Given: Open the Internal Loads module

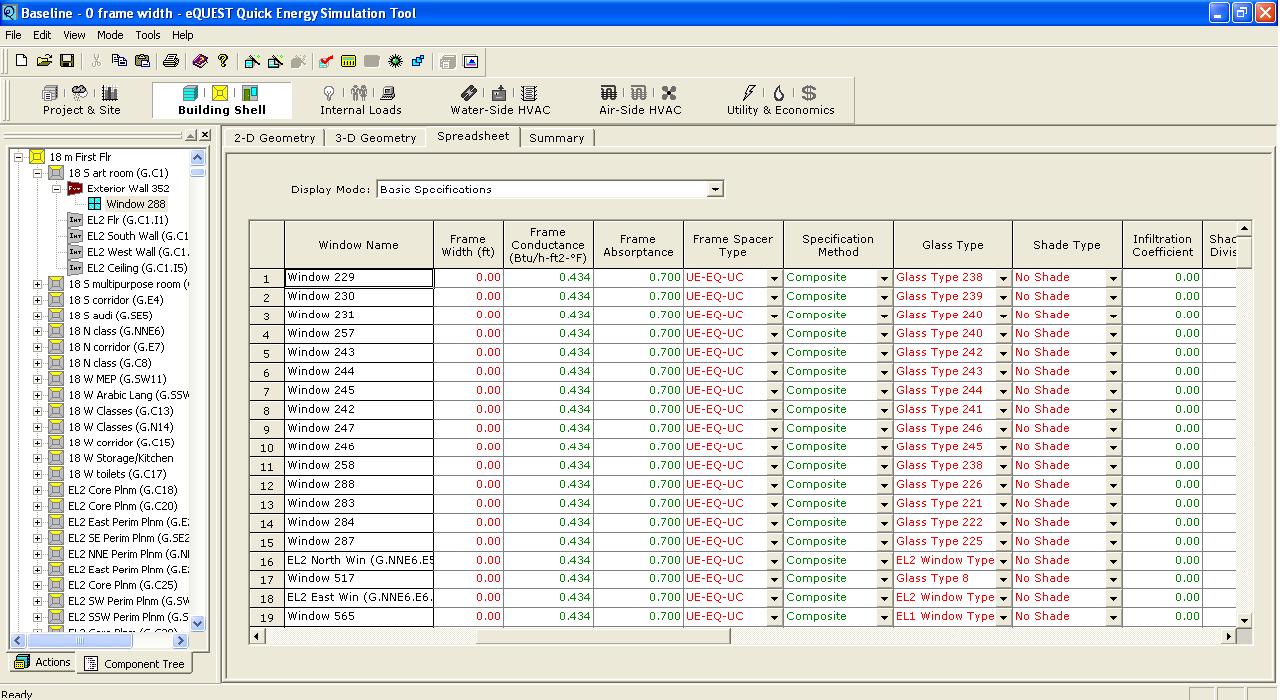Looking at the screenshot, I should 360,101.
